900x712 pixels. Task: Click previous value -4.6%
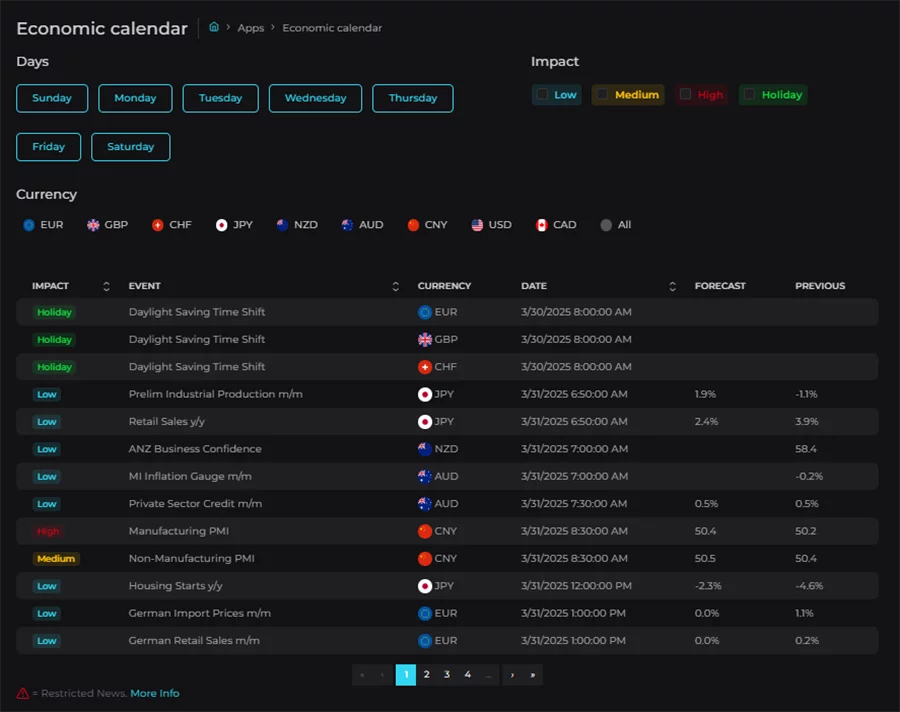pos(809,586)
